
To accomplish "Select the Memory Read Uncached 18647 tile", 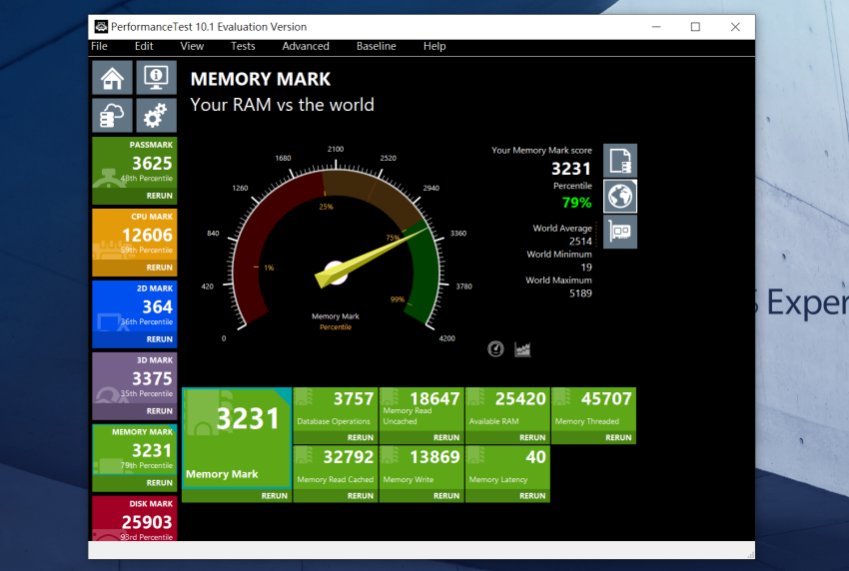I will click(x=421, y=409).
